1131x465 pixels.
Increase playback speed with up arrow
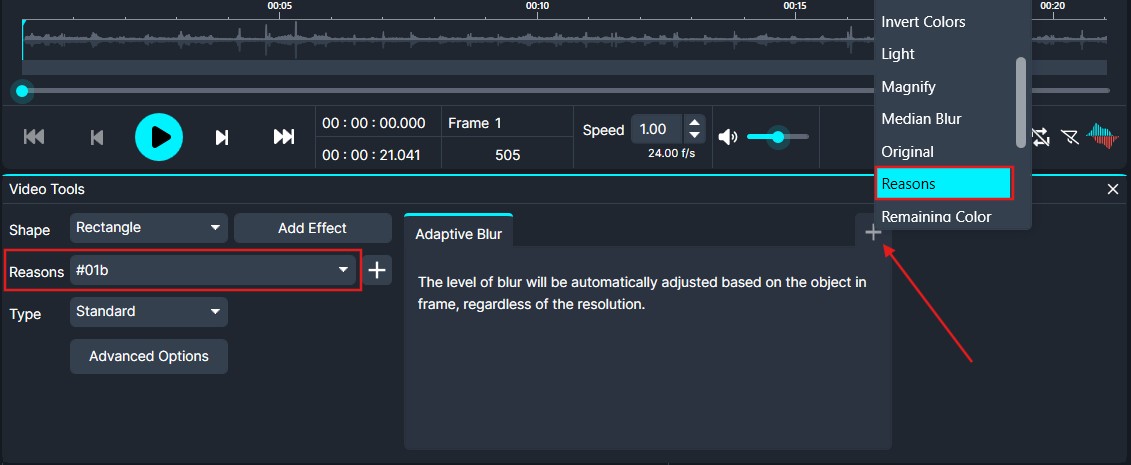[x=694, y=123]
